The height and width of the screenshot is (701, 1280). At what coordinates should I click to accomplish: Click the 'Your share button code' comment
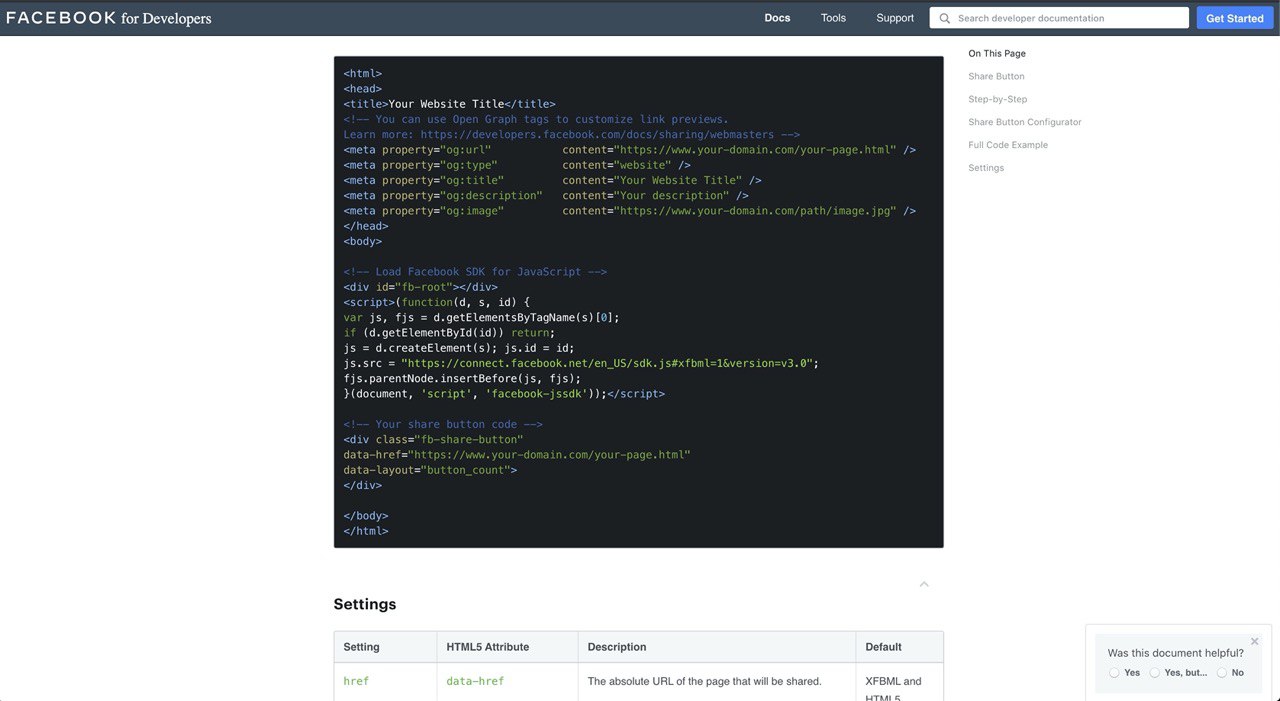tap(443, 424)
